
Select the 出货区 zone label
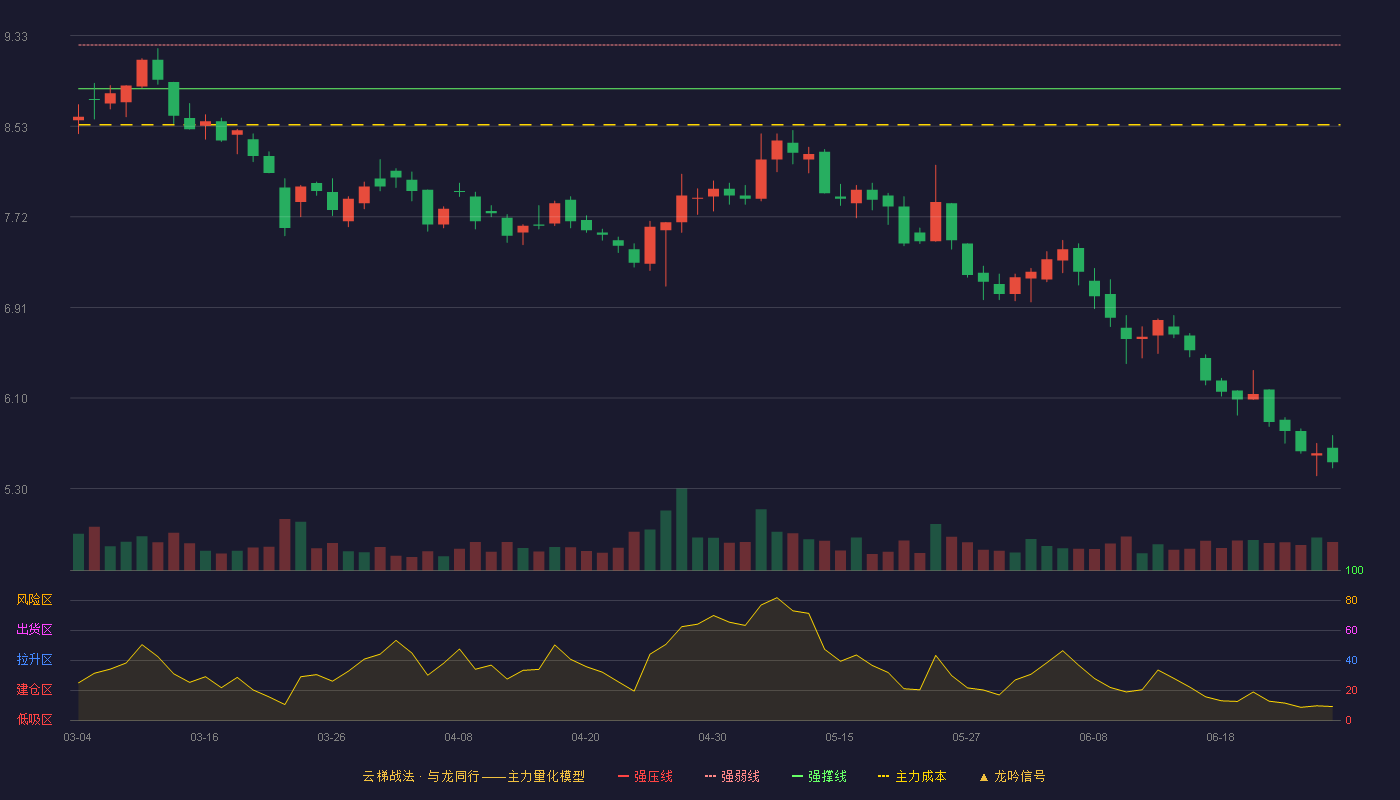click(x=35, y=630)
